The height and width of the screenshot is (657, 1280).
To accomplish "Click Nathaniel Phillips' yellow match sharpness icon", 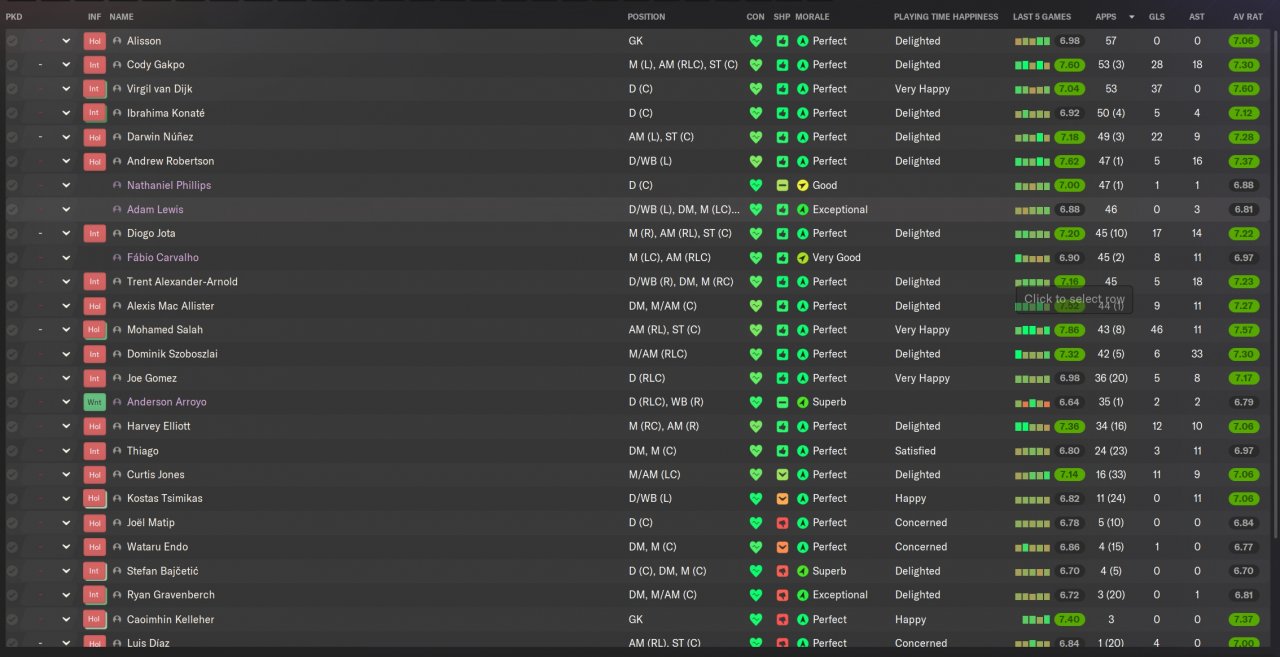I will click(783, 185).
